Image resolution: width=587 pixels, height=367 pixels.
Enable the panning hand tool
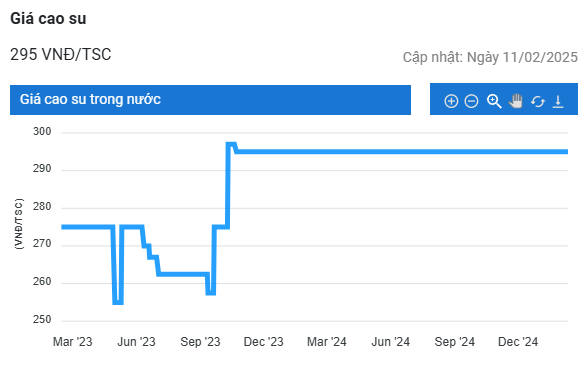pyautogui.click(x=515, y=101)
